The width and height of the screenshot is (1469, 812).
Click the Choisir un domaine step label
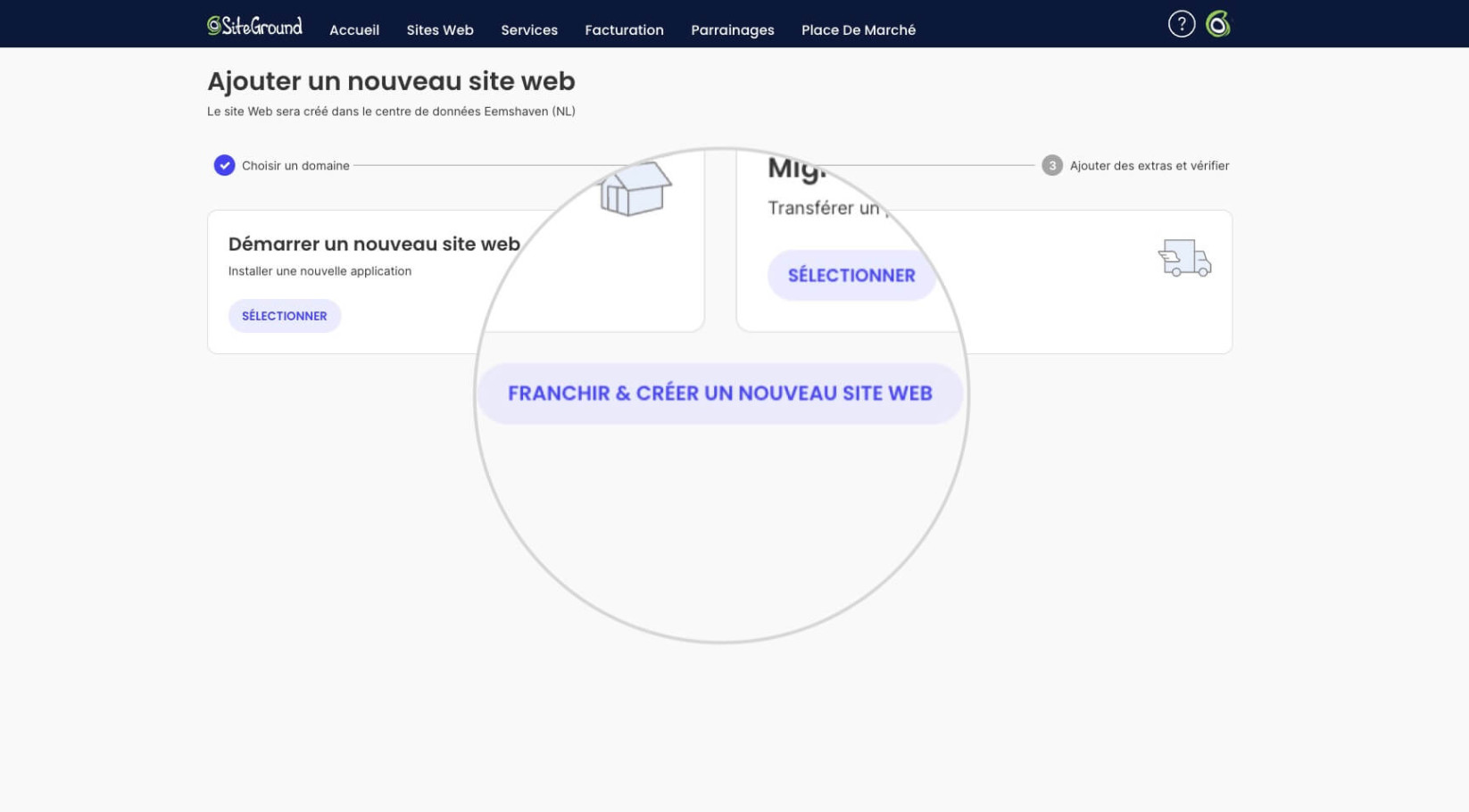295,165
